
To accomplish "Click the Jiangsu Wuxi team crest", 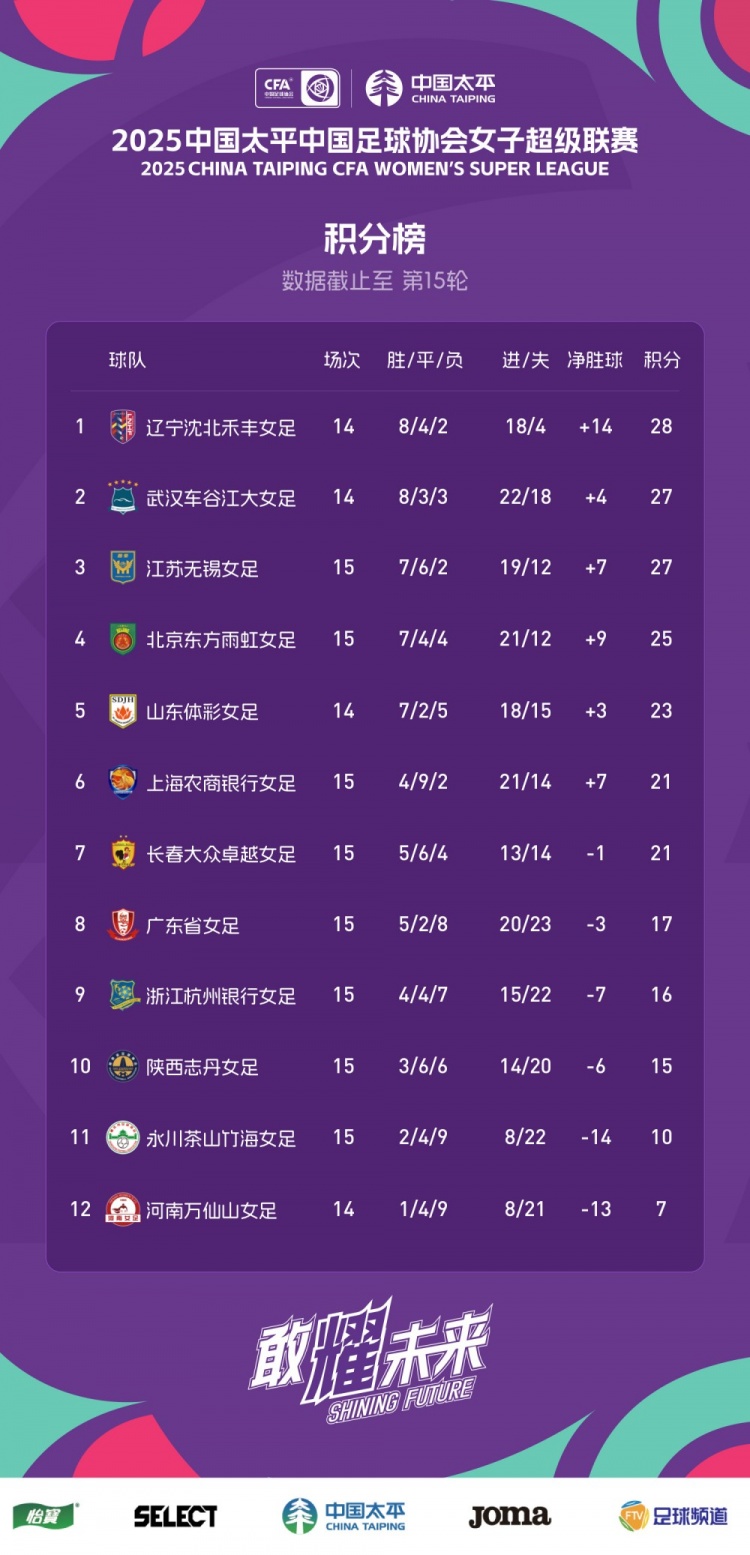I will point(122,568).
